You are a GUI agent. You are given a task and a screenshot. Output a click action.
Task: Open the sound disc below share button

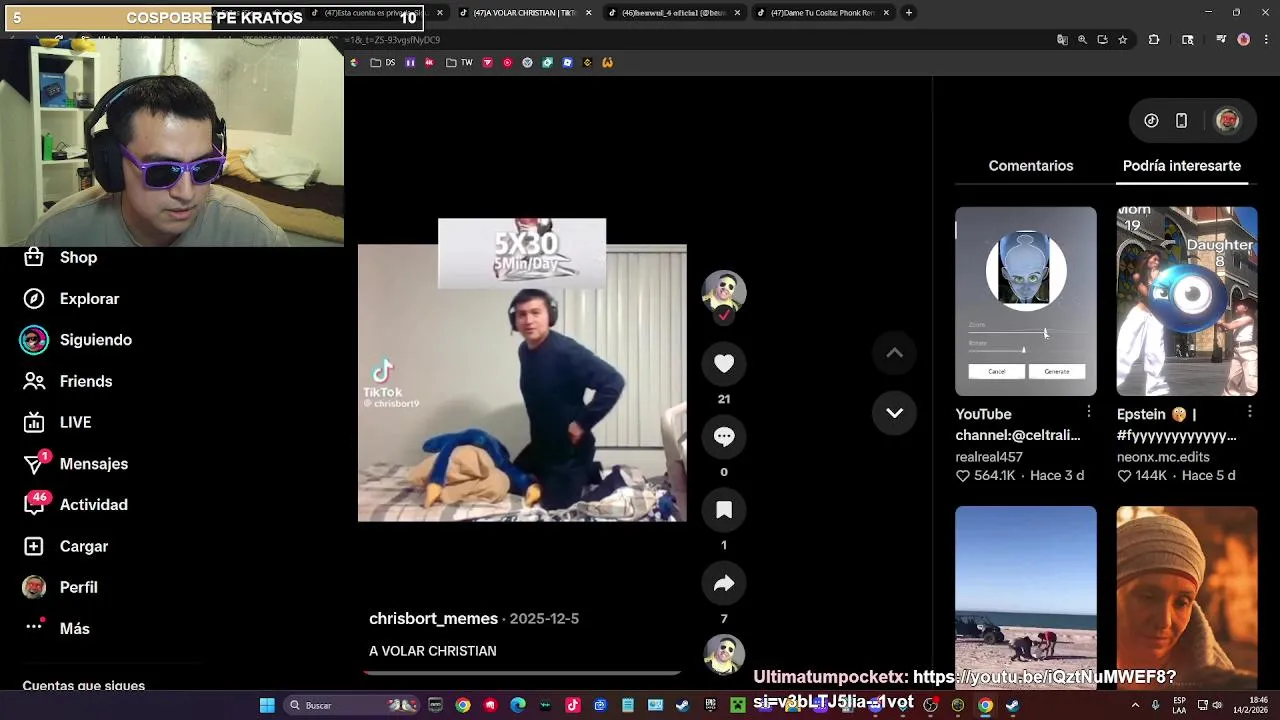724,656
